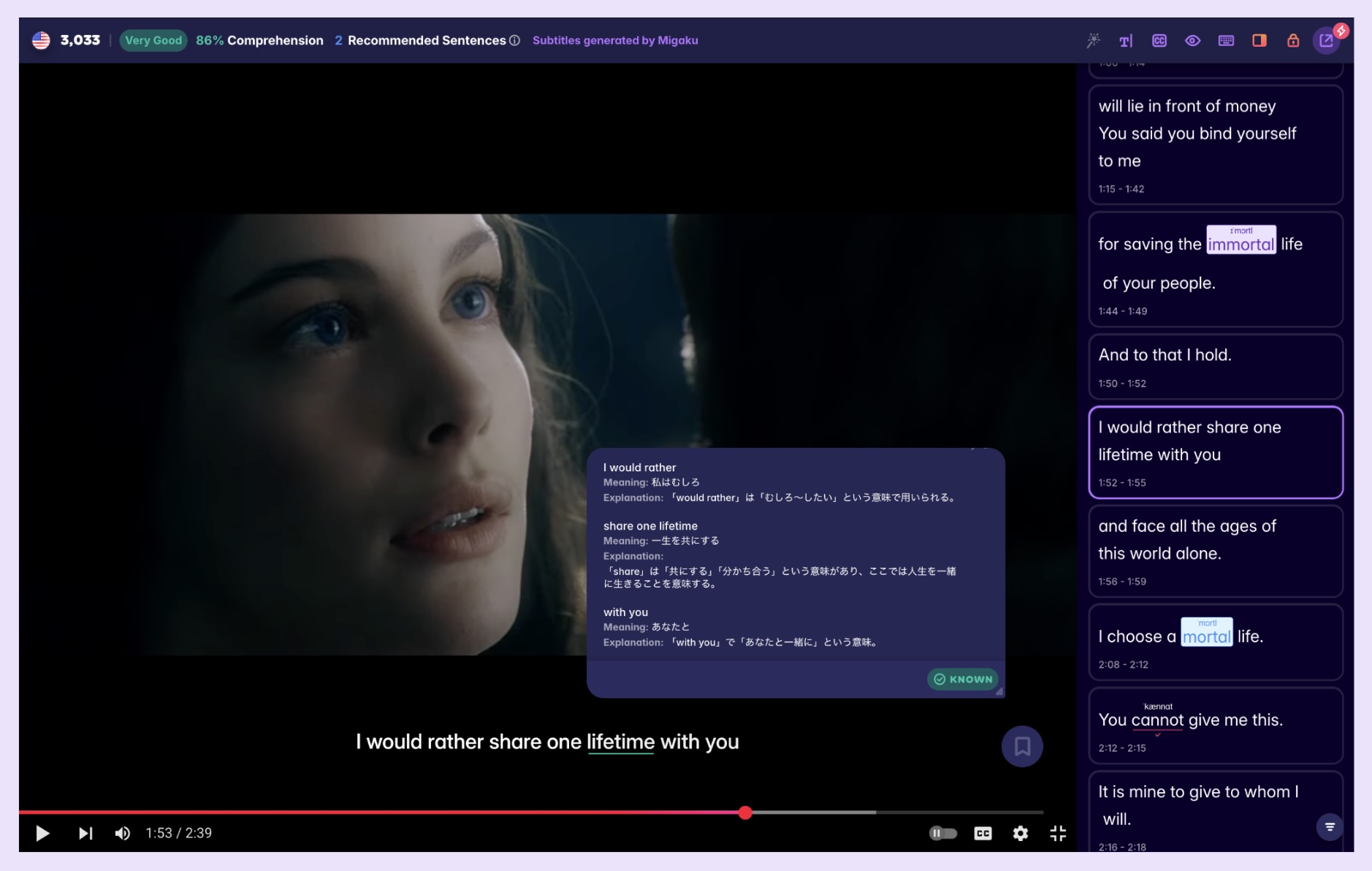Click the word share in the subtitle
This screenshot has width=1372, height=871.
click(515, 742)
